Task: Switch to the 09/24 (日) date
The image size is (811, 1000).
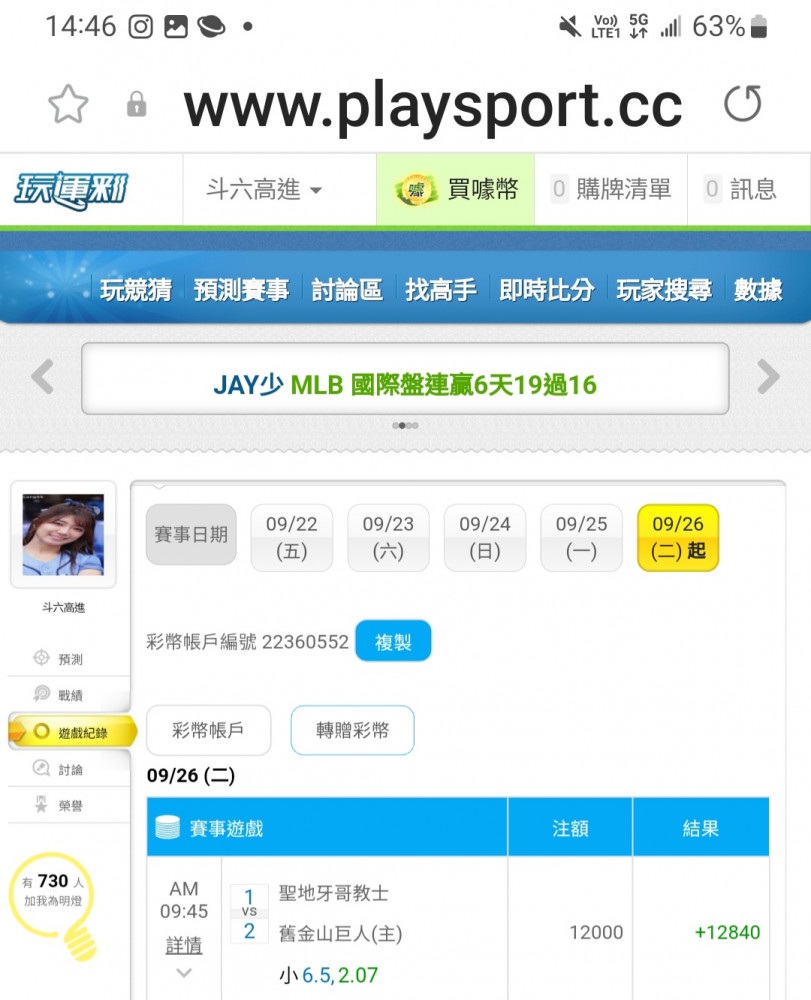Action: 485,538
